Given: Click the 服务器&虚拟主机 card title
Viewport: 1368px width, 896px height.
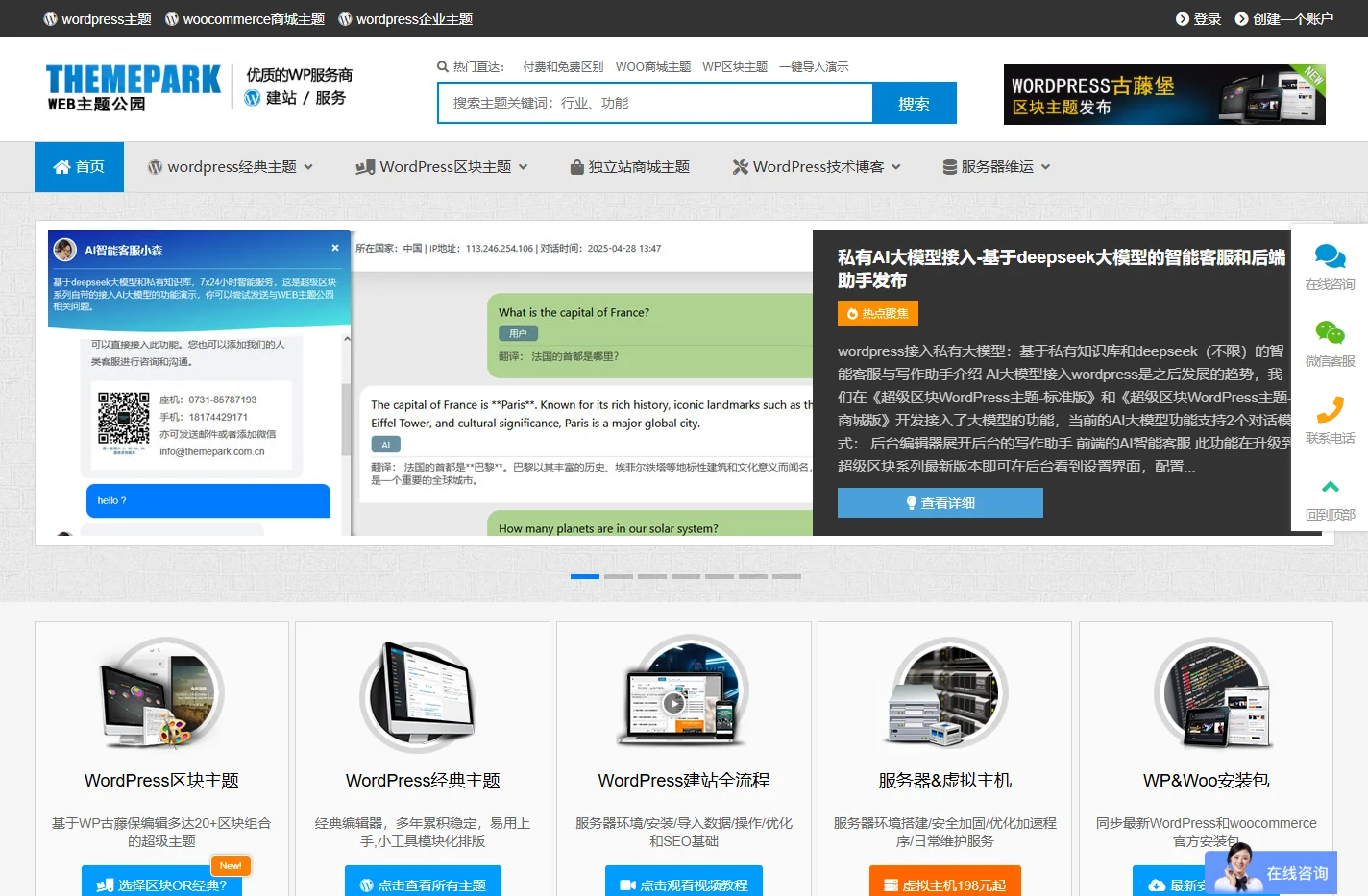Looking at the screenshot, I should pos(945,781).
